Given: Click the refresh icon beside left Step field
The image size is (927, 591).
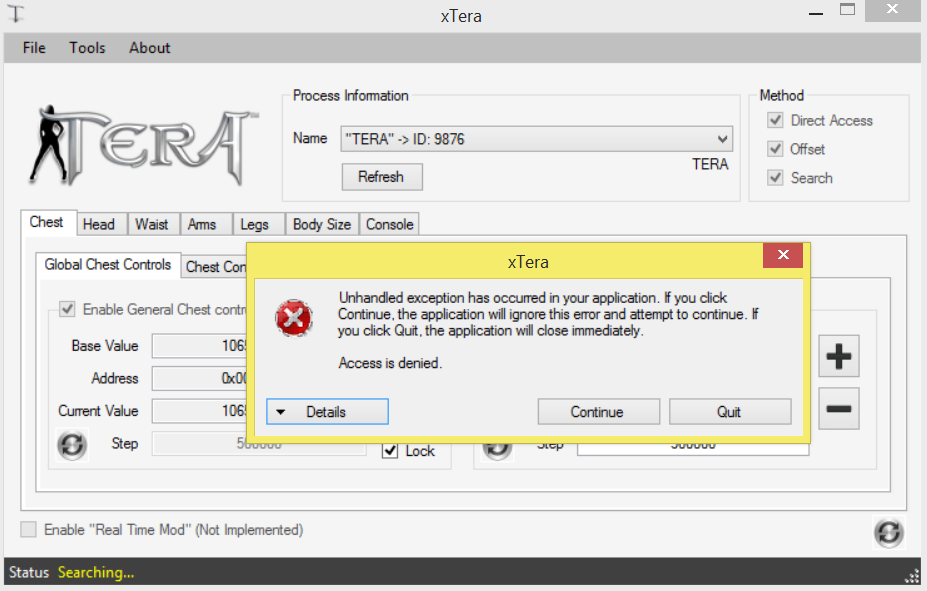Looking at the screenshot, I should (72, 445).
